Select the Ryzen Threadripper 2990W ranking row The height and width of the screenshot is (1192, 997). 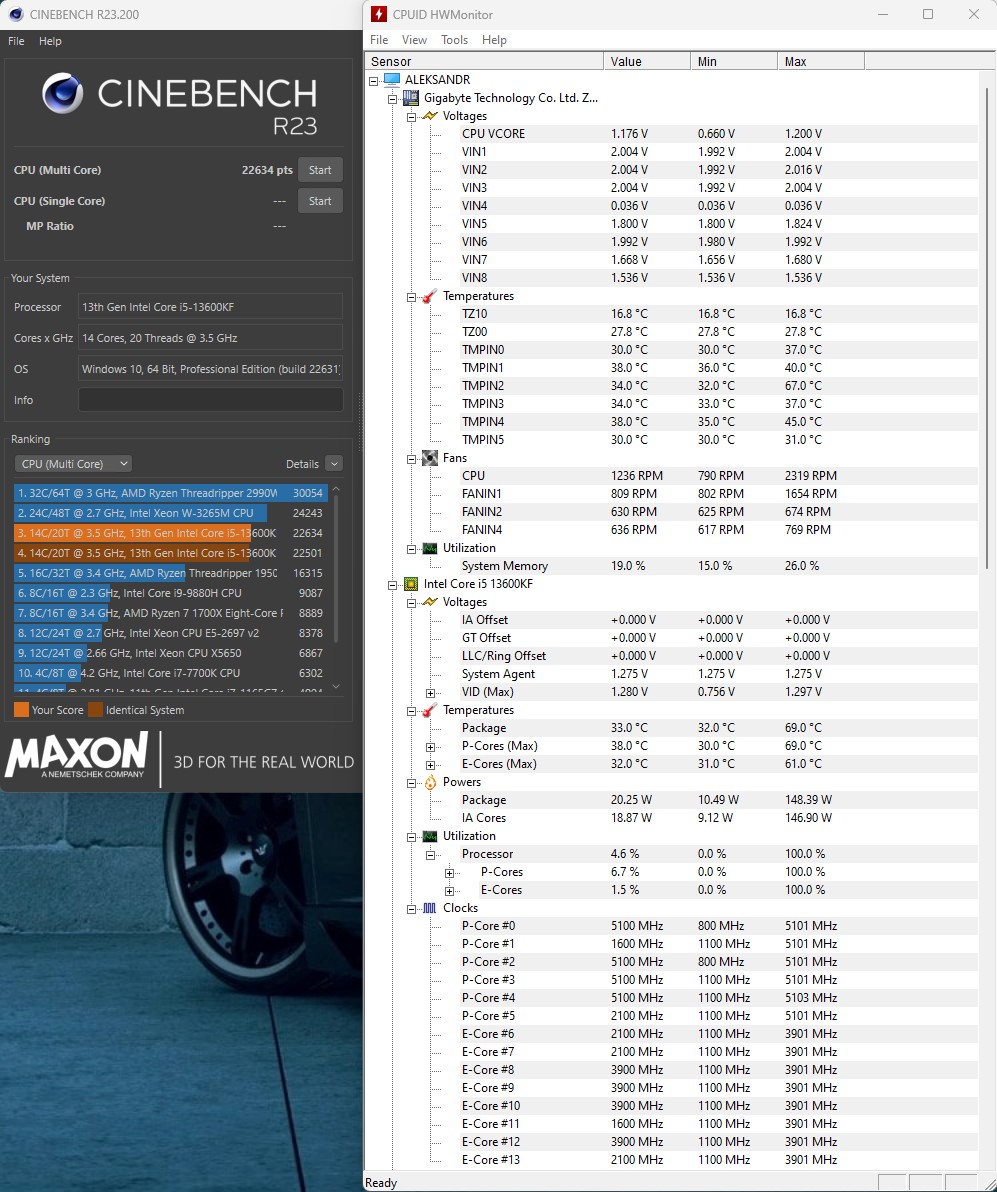click(171, 493)
